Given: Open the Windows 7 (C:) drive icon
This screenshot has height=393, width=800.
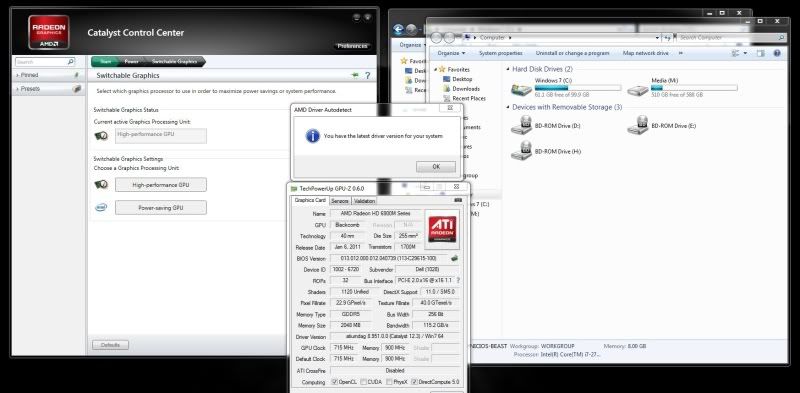Looking at the screenshot, I should tap(521, 89).
